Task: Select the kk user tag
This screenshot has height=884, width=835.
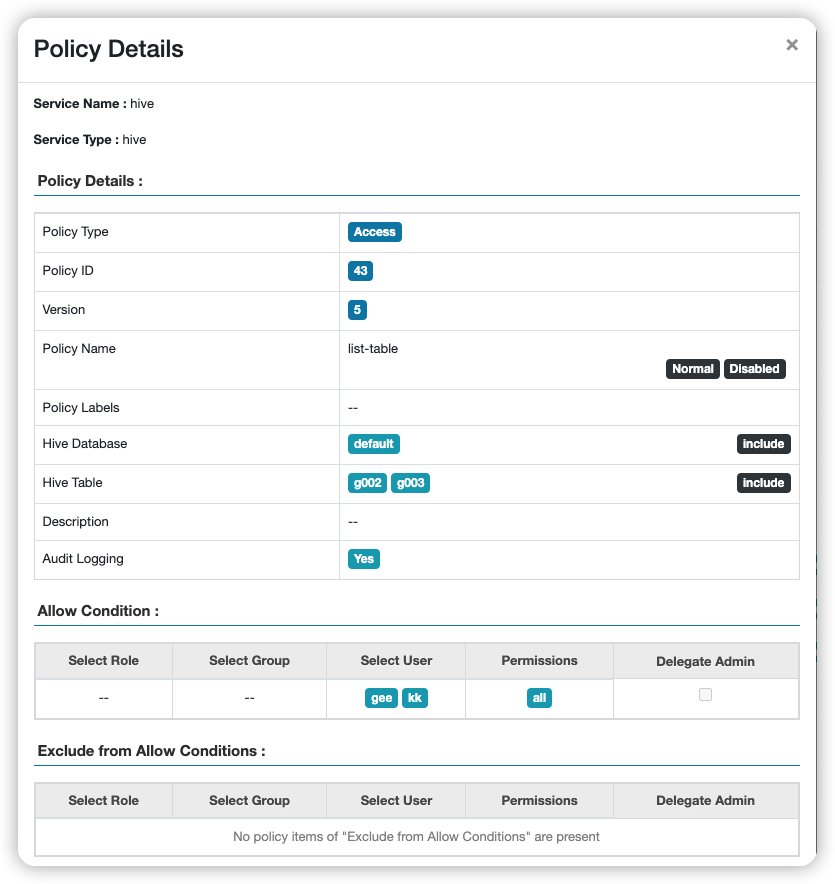Action: pyautogui.click(x=415, y=698)
